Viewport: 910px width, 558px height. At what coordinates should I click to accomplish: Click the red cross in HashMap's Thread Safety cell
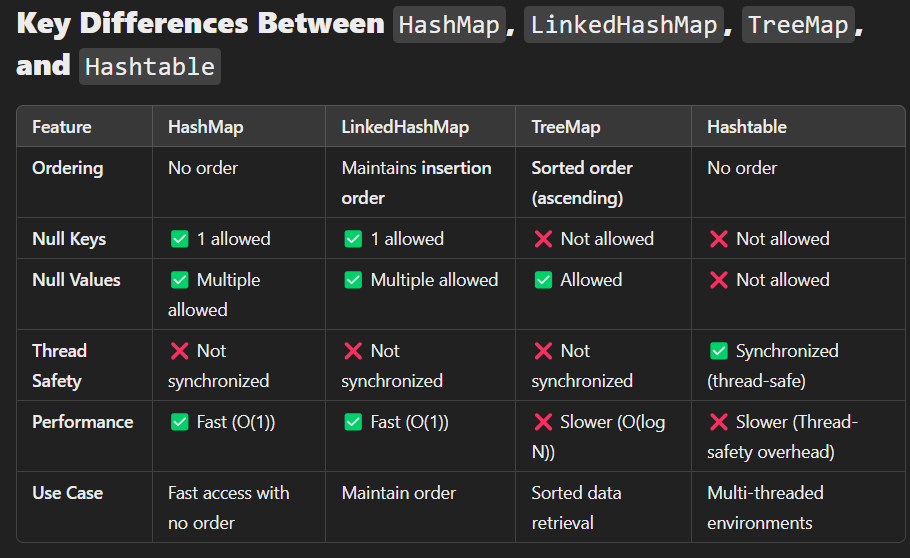[180, 351]
